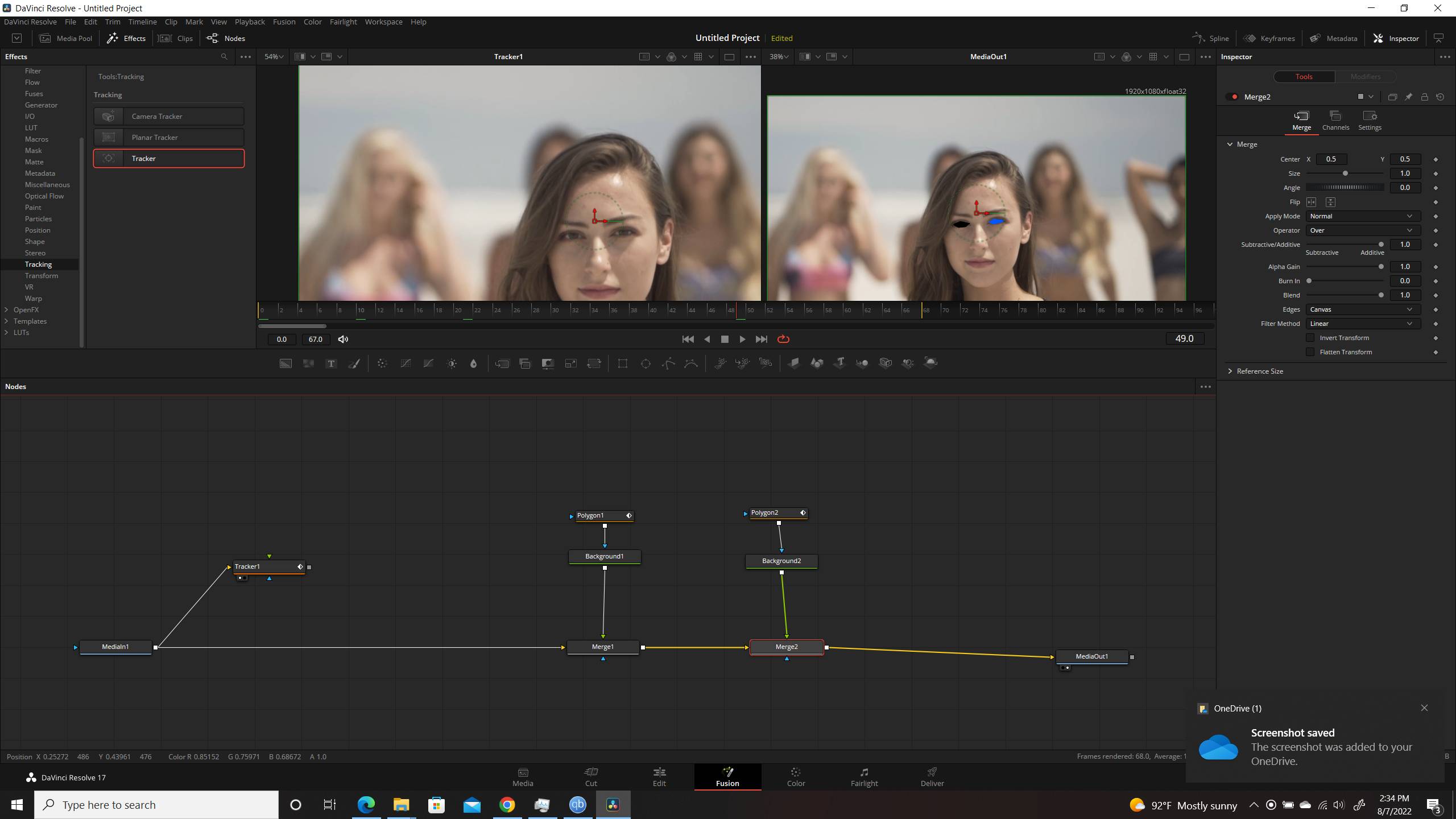The image size is (1456, 819).
Task: Select the Tracker1 node
Action: click(x=269, y=566)
